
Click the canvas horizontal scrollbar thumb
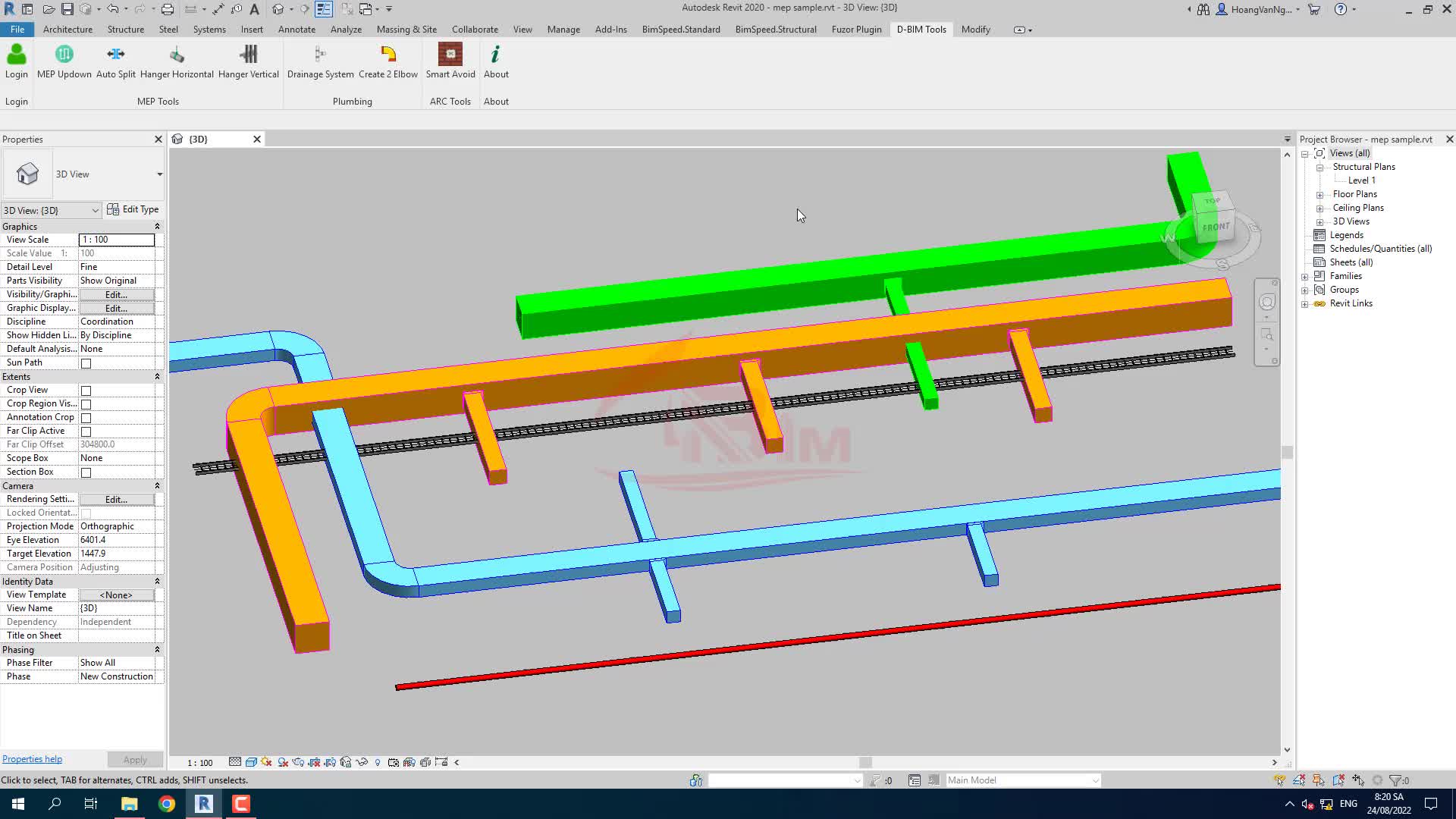[865, 762]
